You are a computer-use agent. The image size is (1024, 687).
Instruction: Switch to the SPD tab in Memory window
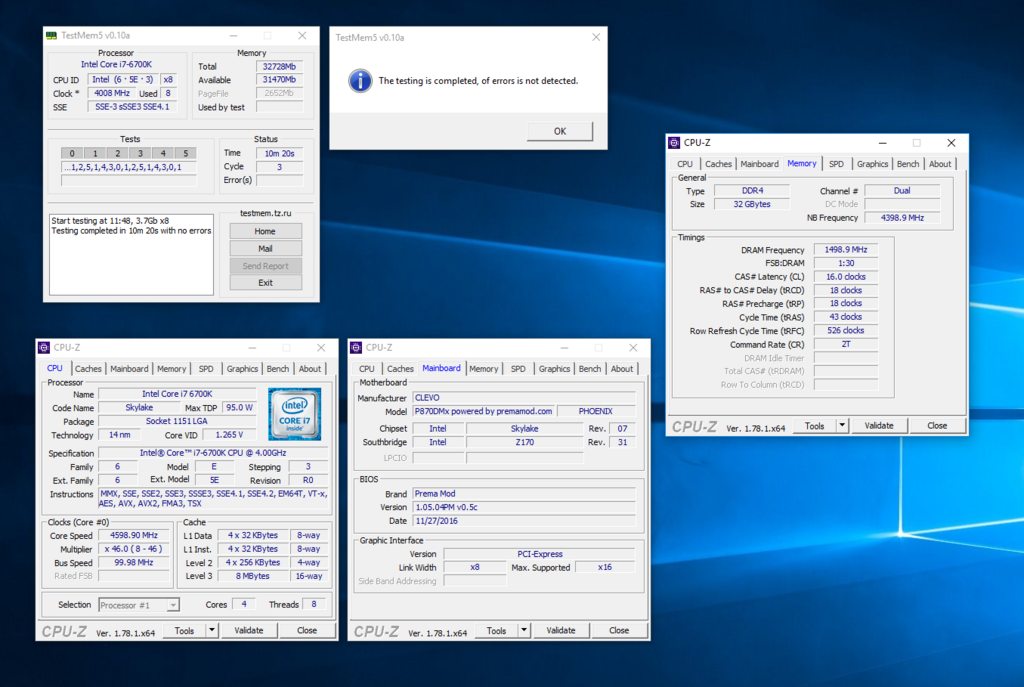coord(837,164)
